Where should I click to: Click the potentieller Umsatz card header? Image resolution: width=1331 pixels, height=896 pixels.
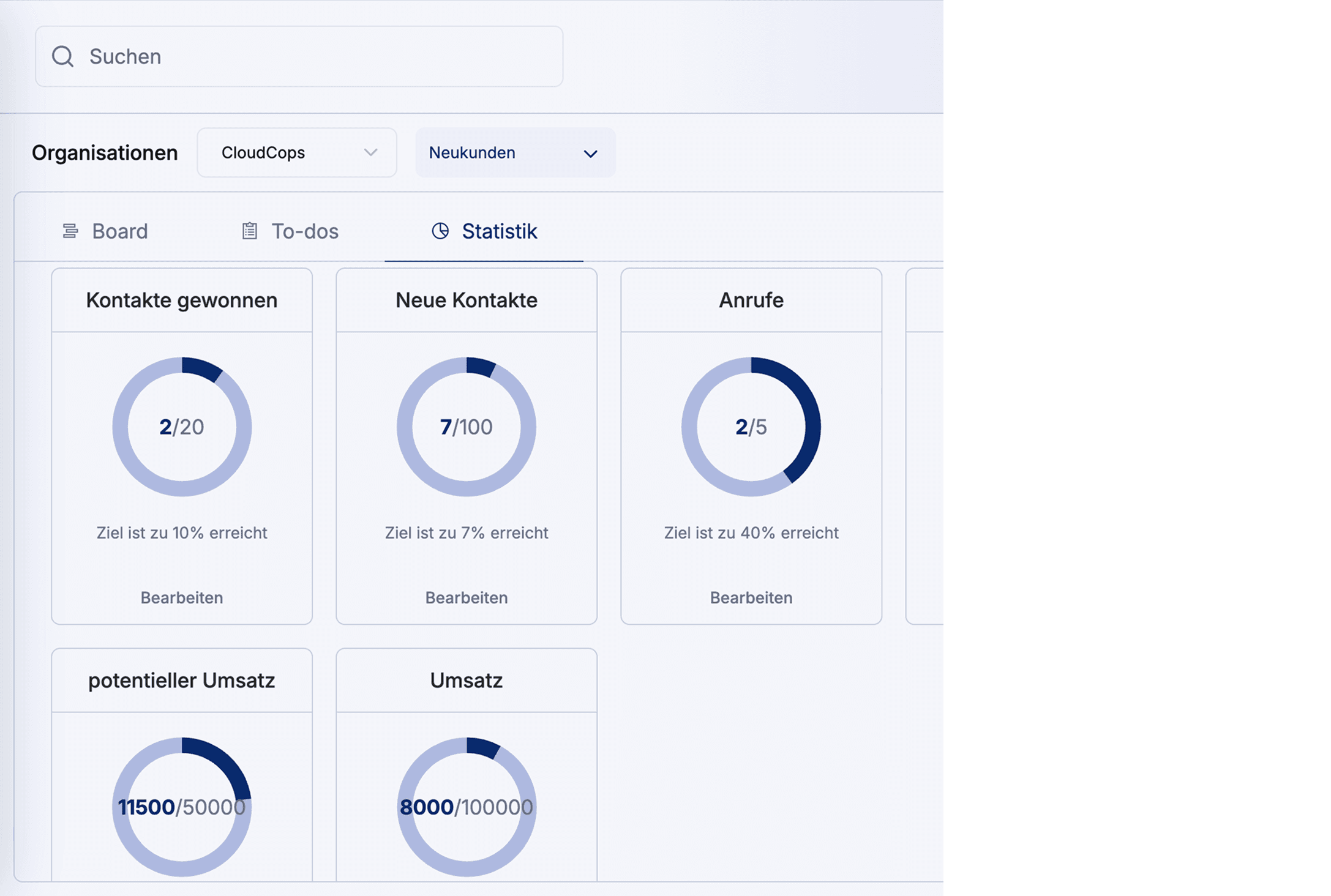point(182,681)
